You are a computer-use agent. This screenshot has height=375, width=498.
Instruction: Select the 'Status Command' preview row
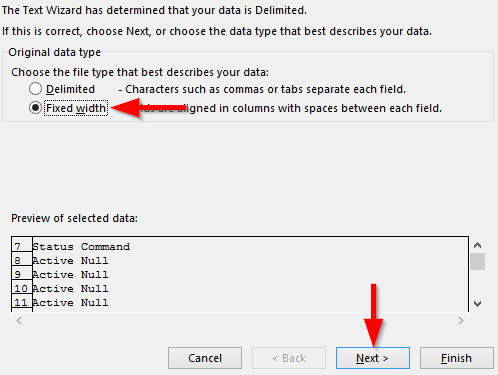81,247
